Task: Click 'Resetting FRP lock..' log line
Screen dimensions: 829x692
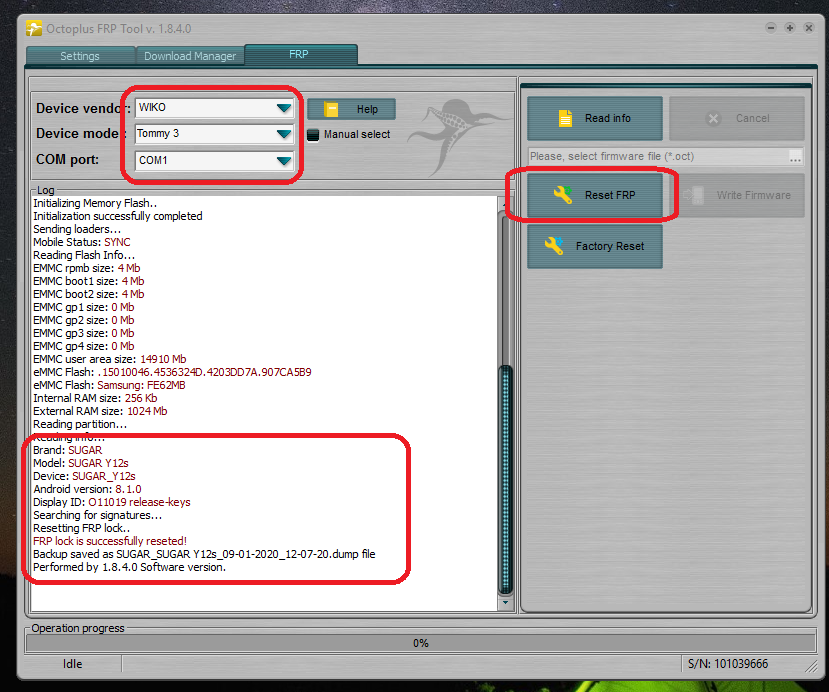Action: pyautogui.click(x=81, y=528)
